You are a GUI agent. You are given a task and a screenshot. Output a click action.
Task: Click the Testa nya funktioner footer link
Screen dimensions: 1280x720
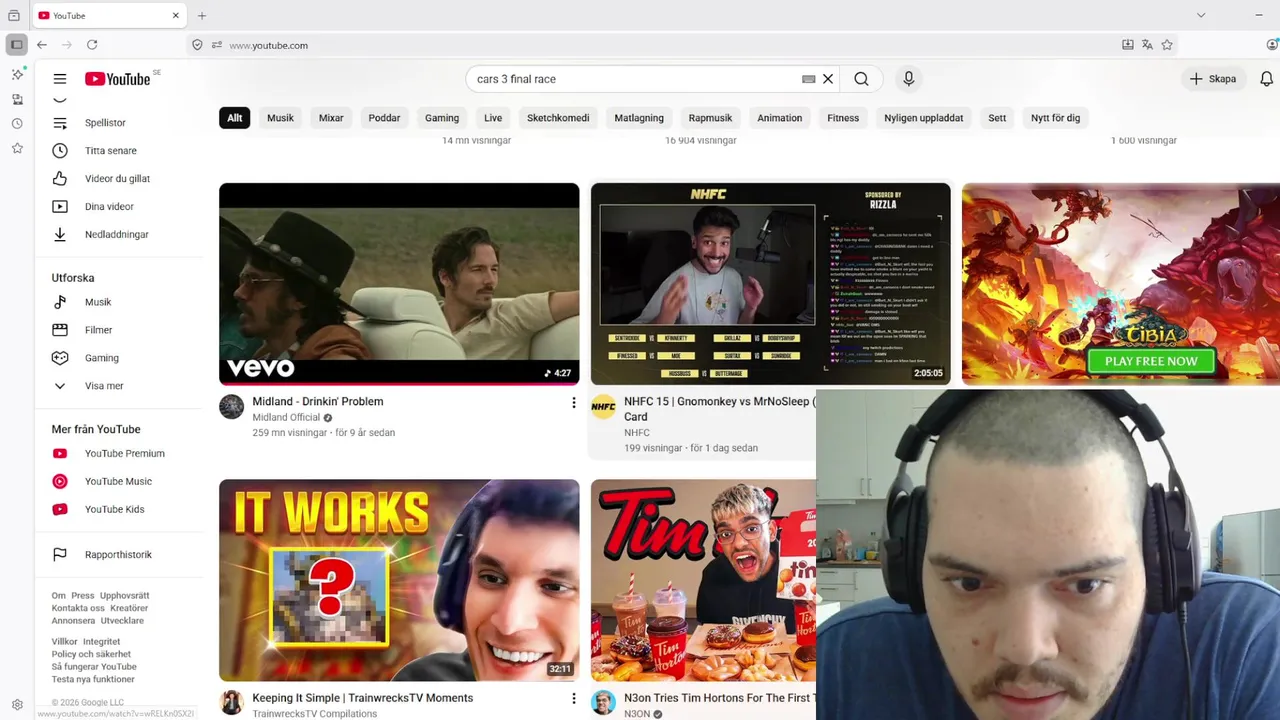(93, 680)
